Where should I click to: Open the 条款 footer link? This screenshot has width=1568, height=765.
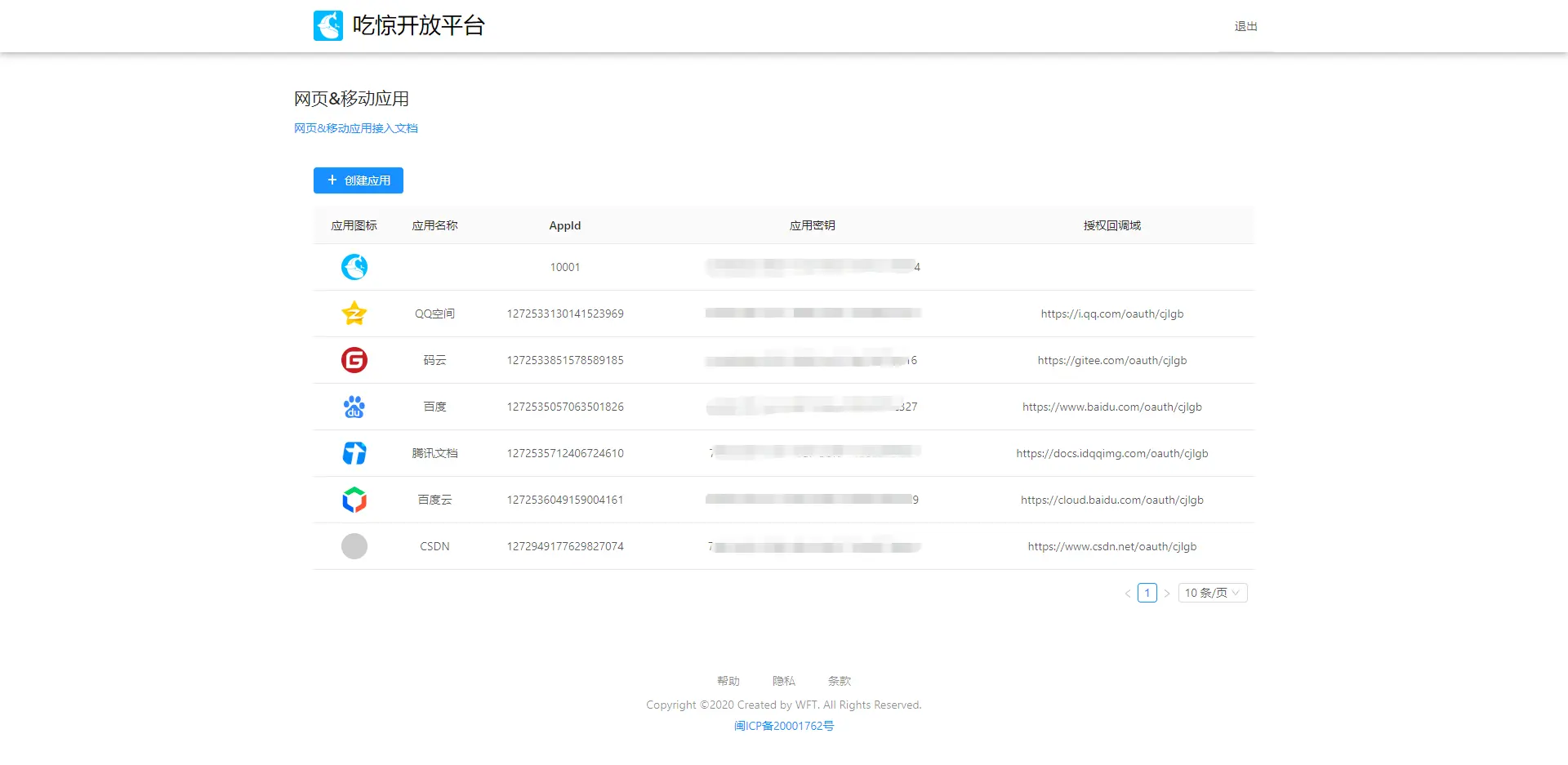[840, 681]
